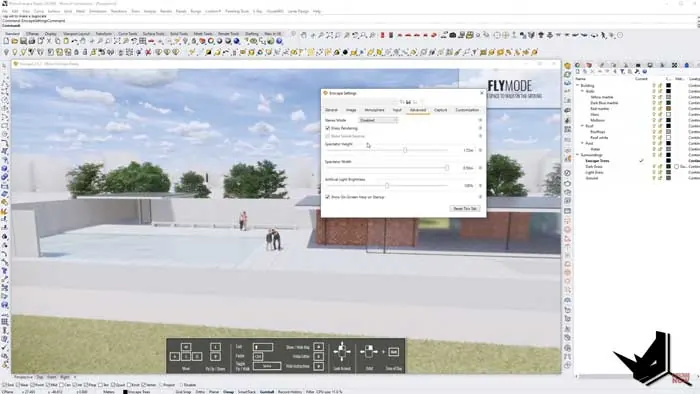Click the Move layer up arrow icon

click(600, 71)
